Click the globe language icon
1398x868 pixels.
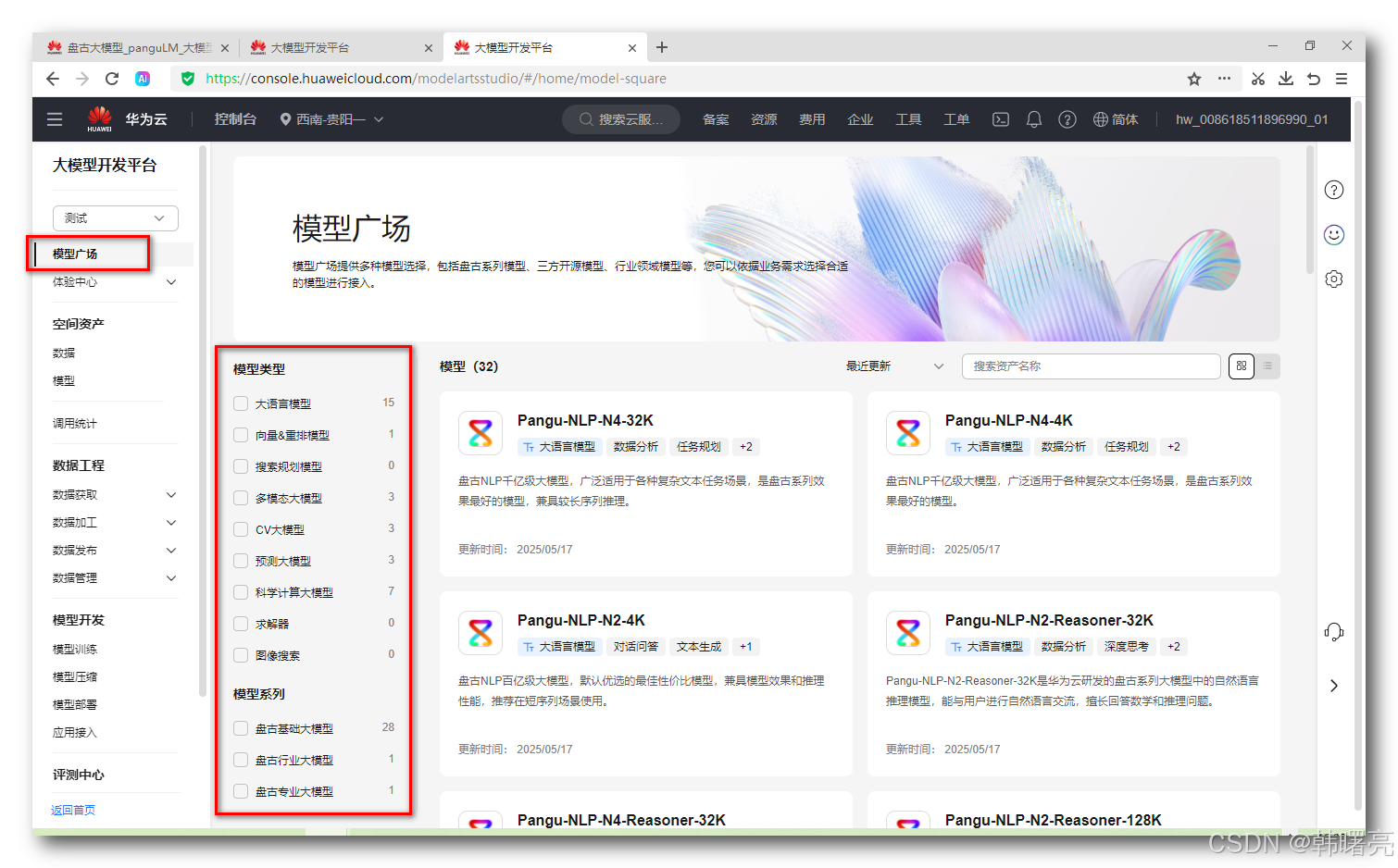1101,119
